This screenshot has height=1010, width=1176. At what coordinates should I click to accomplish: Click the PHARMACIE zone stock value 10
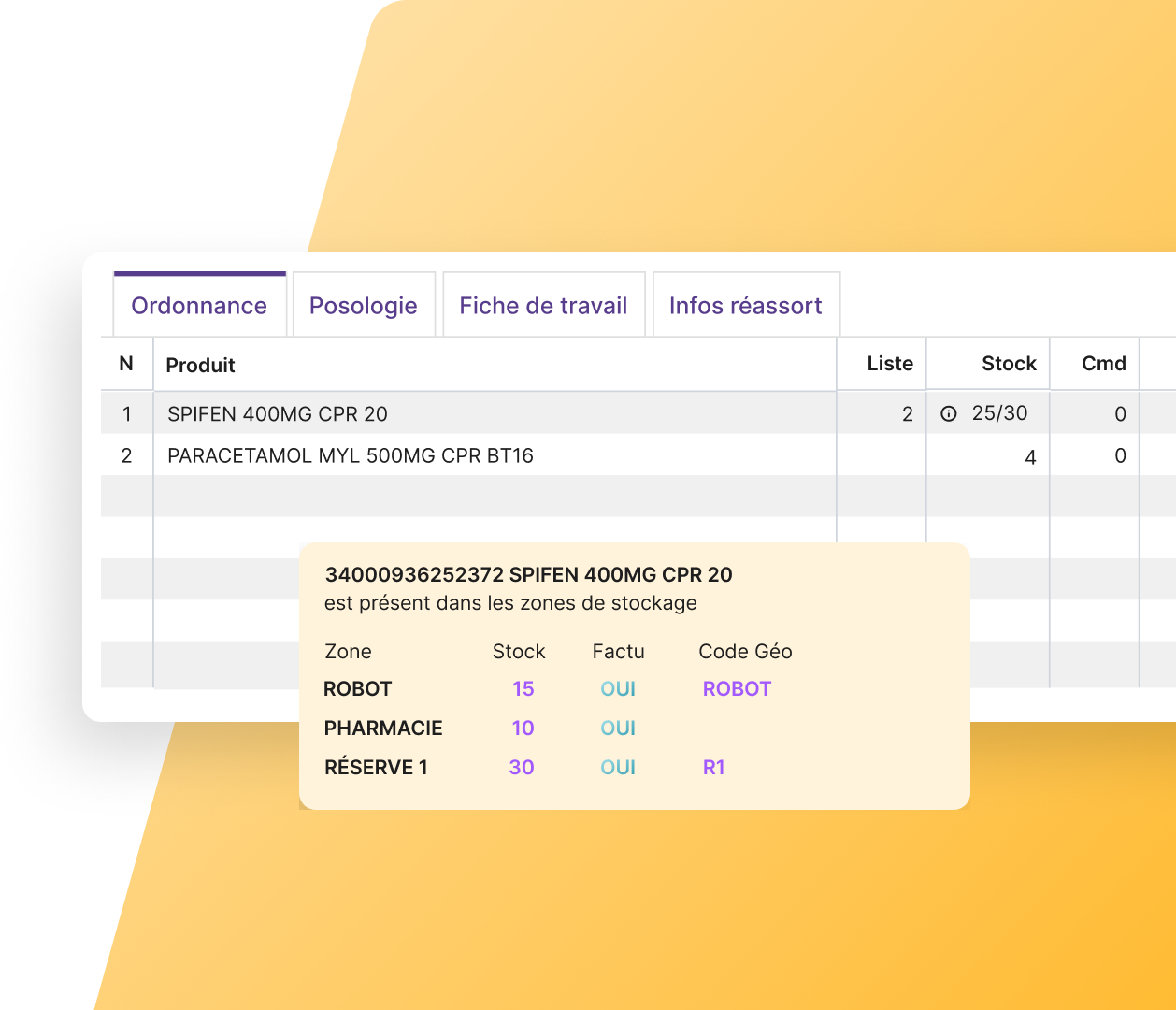click(x=523, y=729)
